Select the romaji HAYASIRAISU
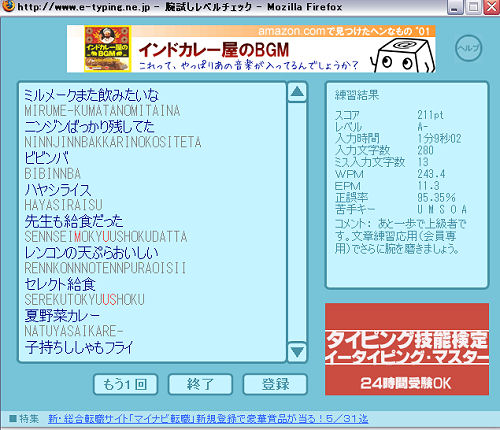 coord(63,205)
